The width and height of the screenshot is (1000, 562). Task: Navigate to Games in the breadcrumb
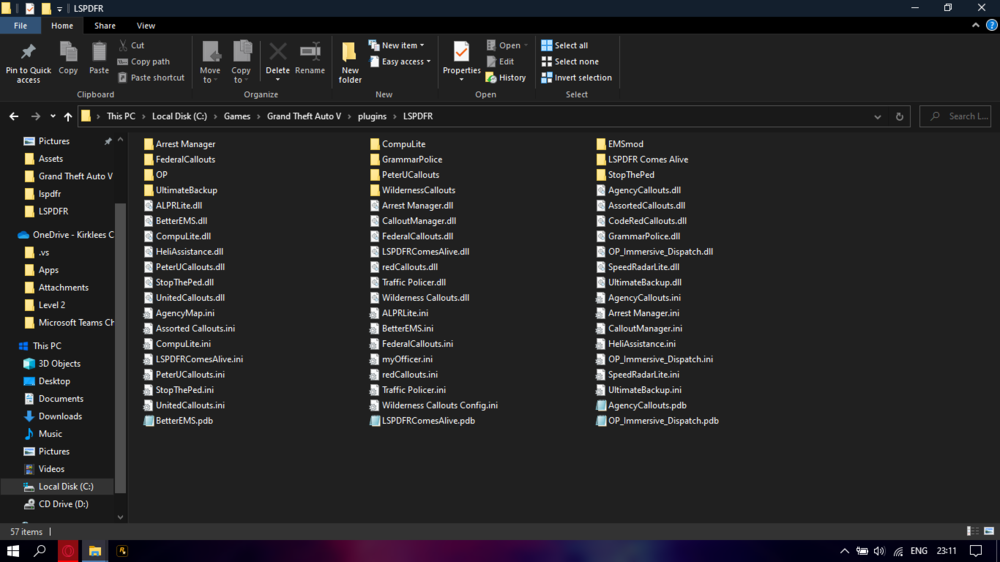pyautogui.click(x=237, y=116)
